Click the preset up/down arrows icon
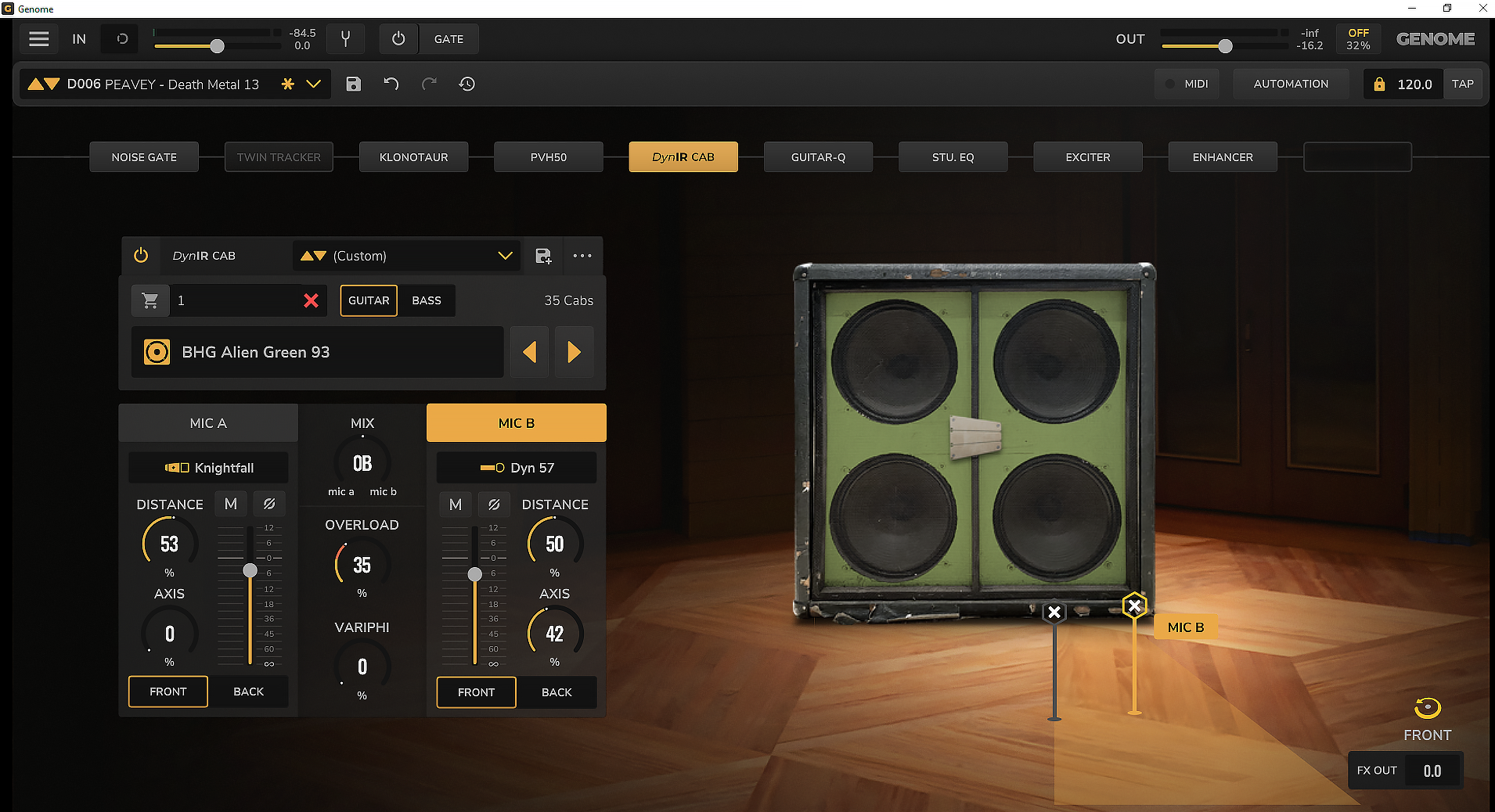The image size is (1495, 812). tap(44, 84)
